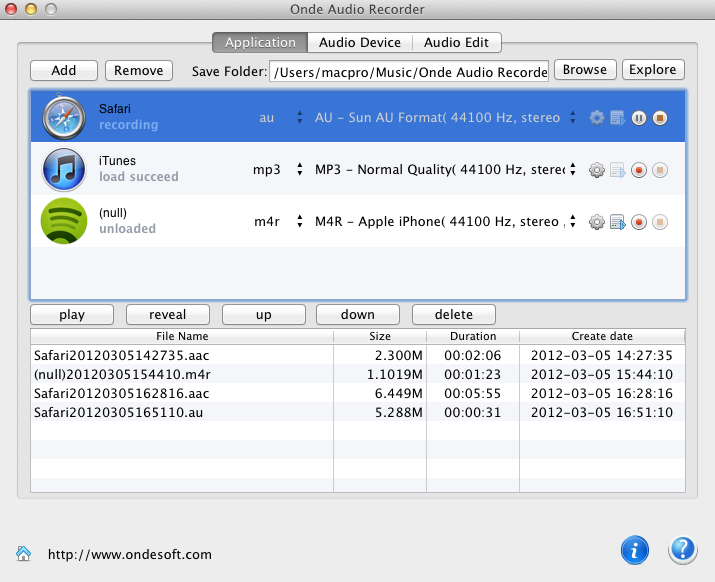The width and height of the screenshot is (715, 582).
Task: Sort by the Size column header
Action: (x=380, y=336)
